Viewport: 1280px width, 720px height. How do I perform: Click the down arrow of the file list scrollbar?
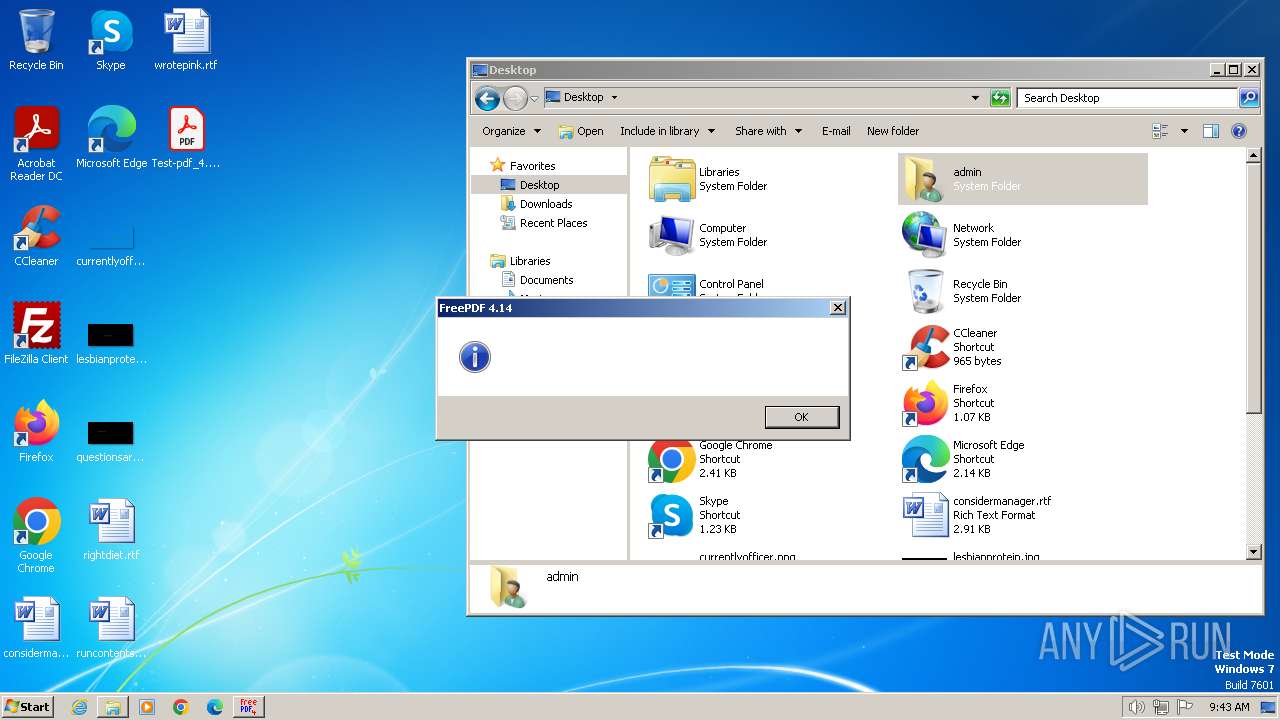1254,552
